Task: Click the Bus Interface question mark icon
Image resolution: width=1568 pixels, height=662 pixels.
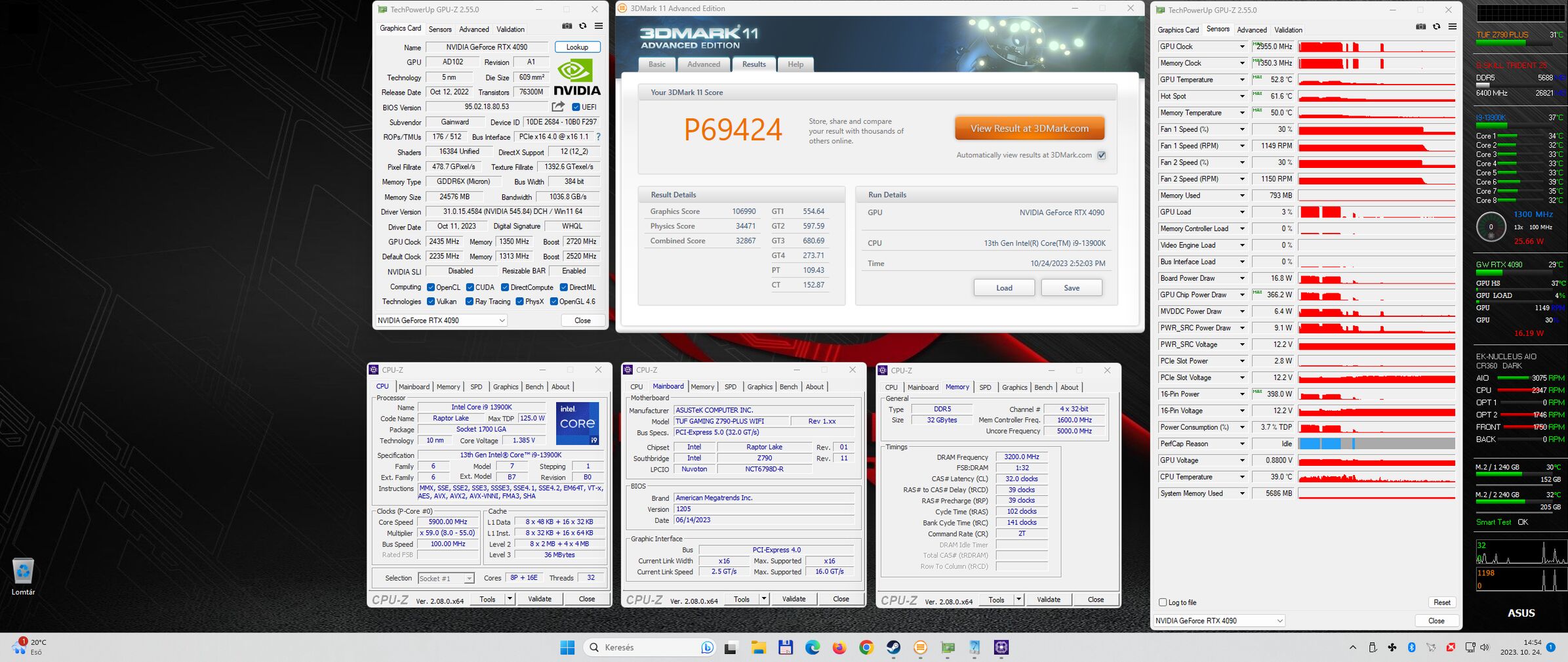Action: coord(598,136)
